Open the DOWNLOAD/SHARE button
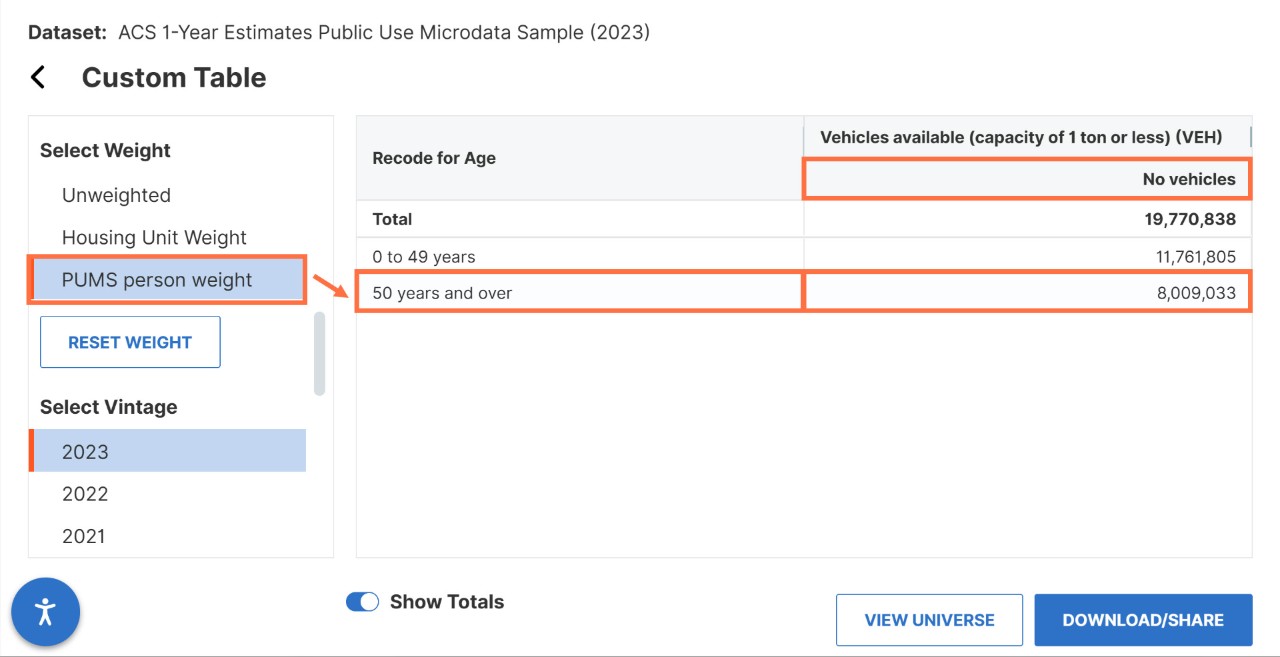The width and height of the screenshot is (1280, 657). click(x=1142, y=620)
